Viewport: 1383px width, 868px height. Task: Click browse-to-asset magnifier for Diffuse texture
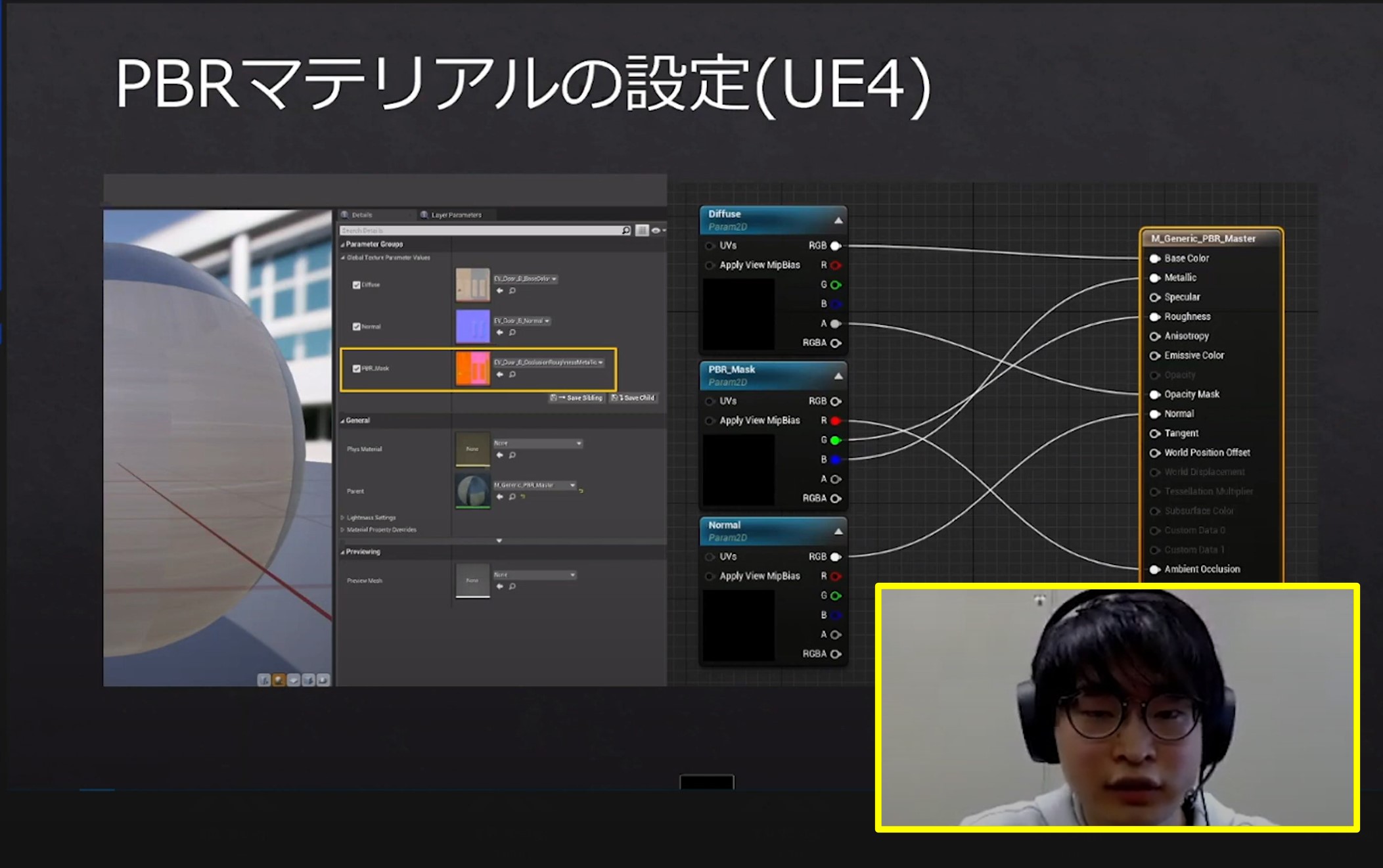pos(512,290)
